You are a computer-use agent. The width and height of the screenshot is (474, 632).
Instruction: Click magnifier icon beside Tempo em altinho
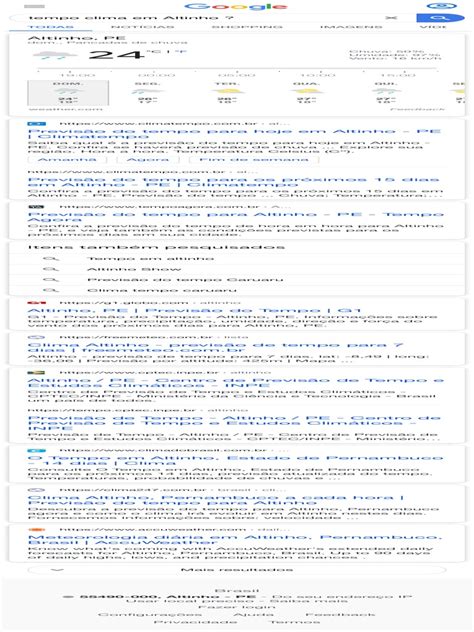tap(51, 258)
